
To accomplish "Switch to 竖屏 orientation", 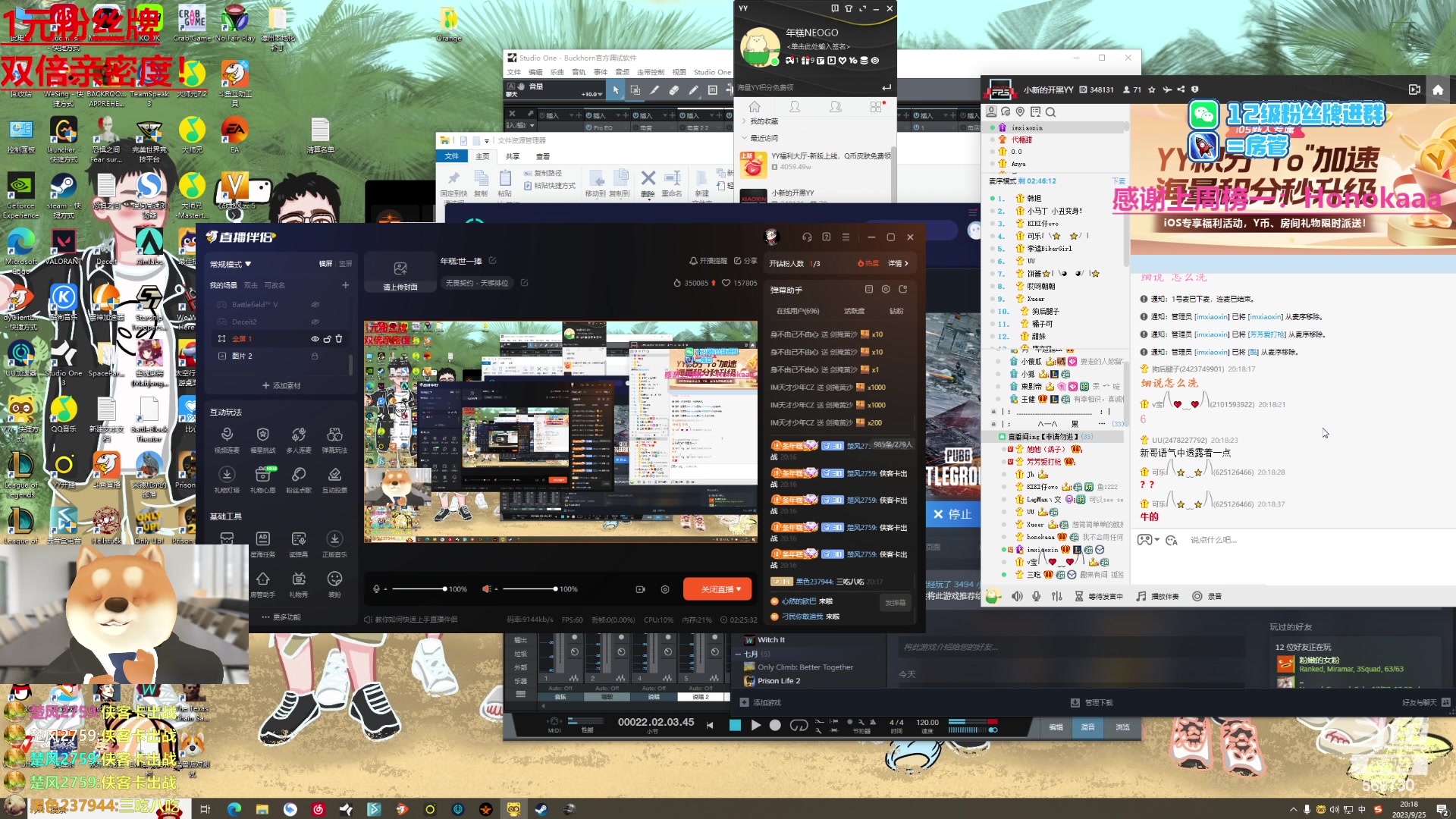I will pyautogui.click(x=346, y=264).
